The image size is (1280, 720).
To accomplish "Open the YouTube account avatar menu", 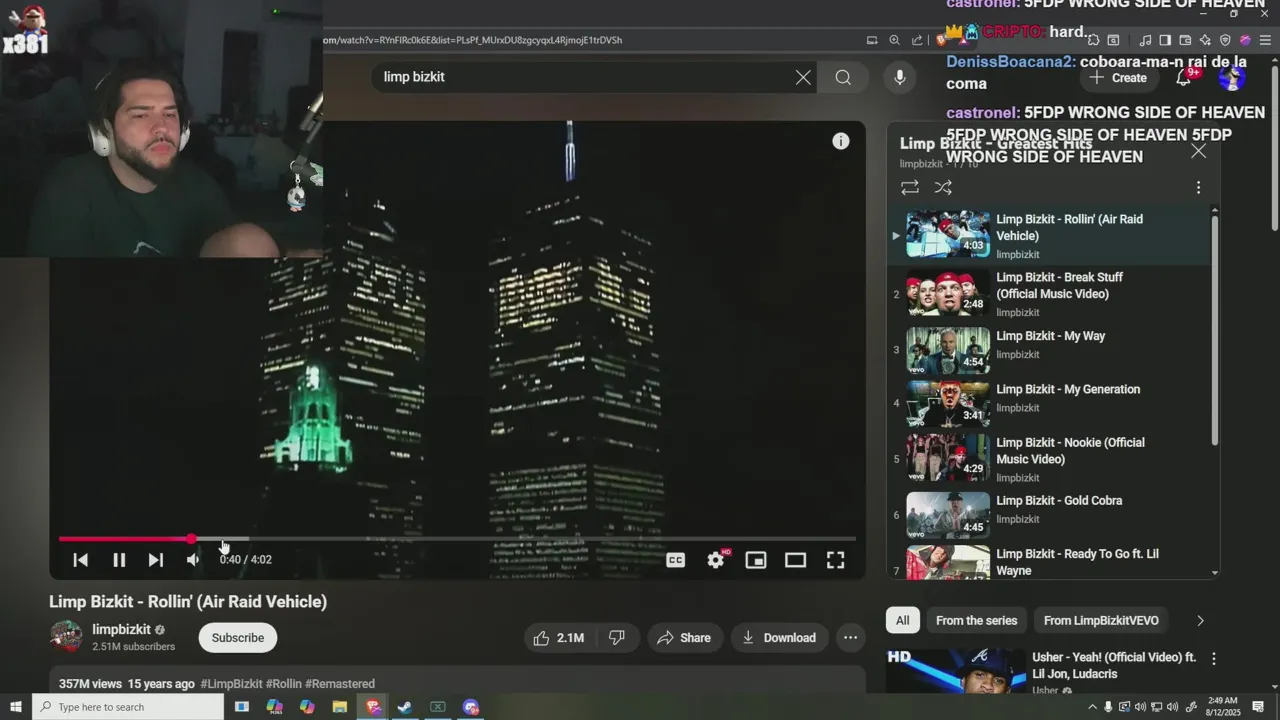I will click(1232, 77).
